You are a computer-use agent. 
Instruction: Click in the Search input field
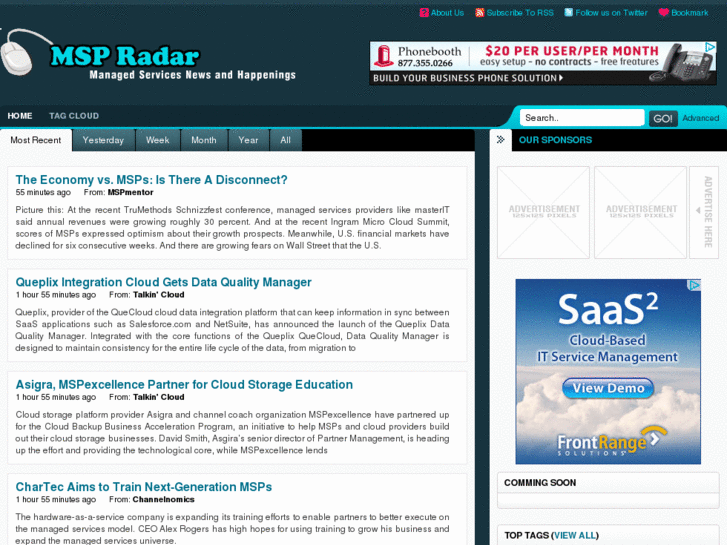[582, 118]
